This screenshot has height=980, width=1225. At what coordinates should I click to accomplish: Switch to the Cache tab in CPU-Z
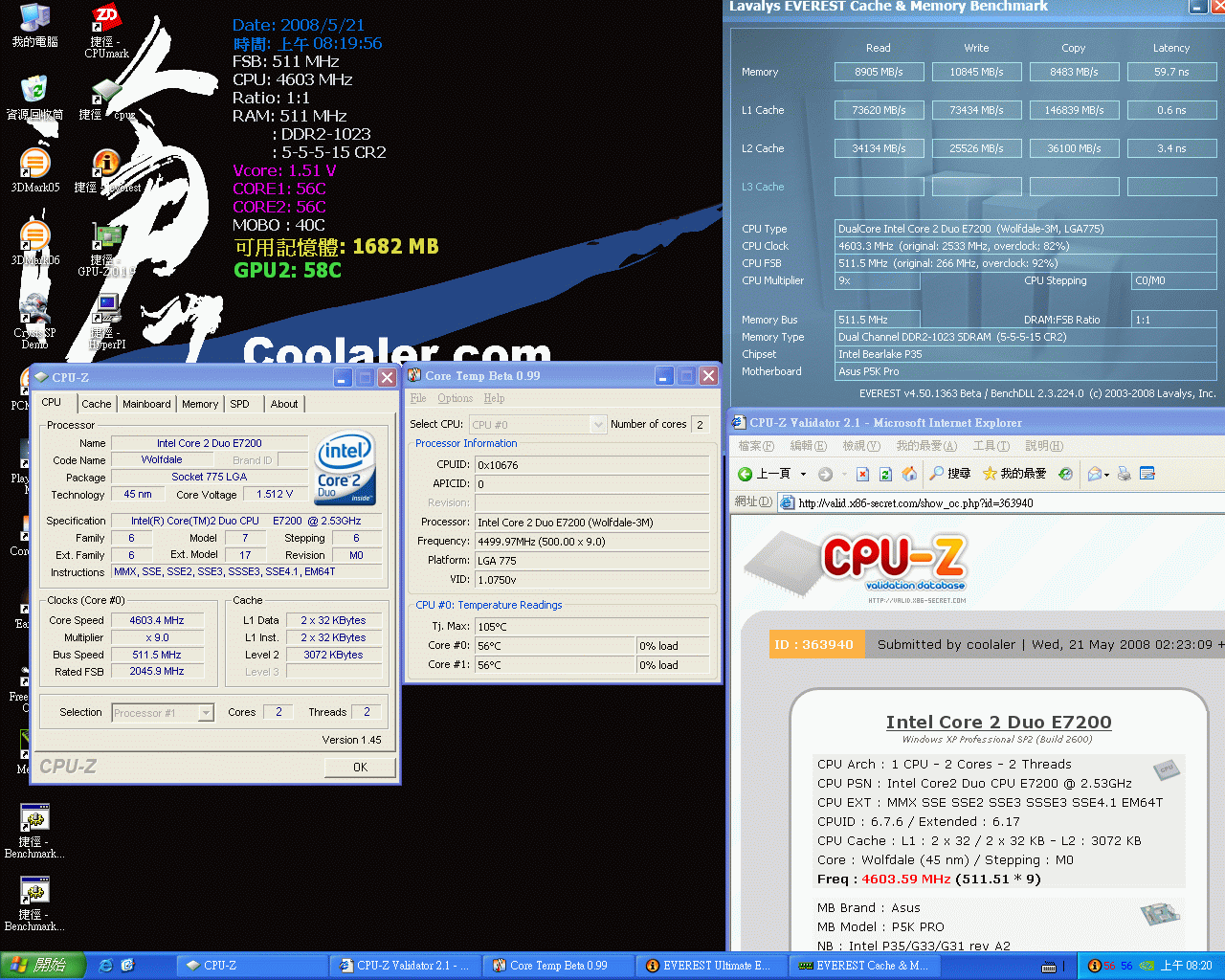click(x=96, y=404)
